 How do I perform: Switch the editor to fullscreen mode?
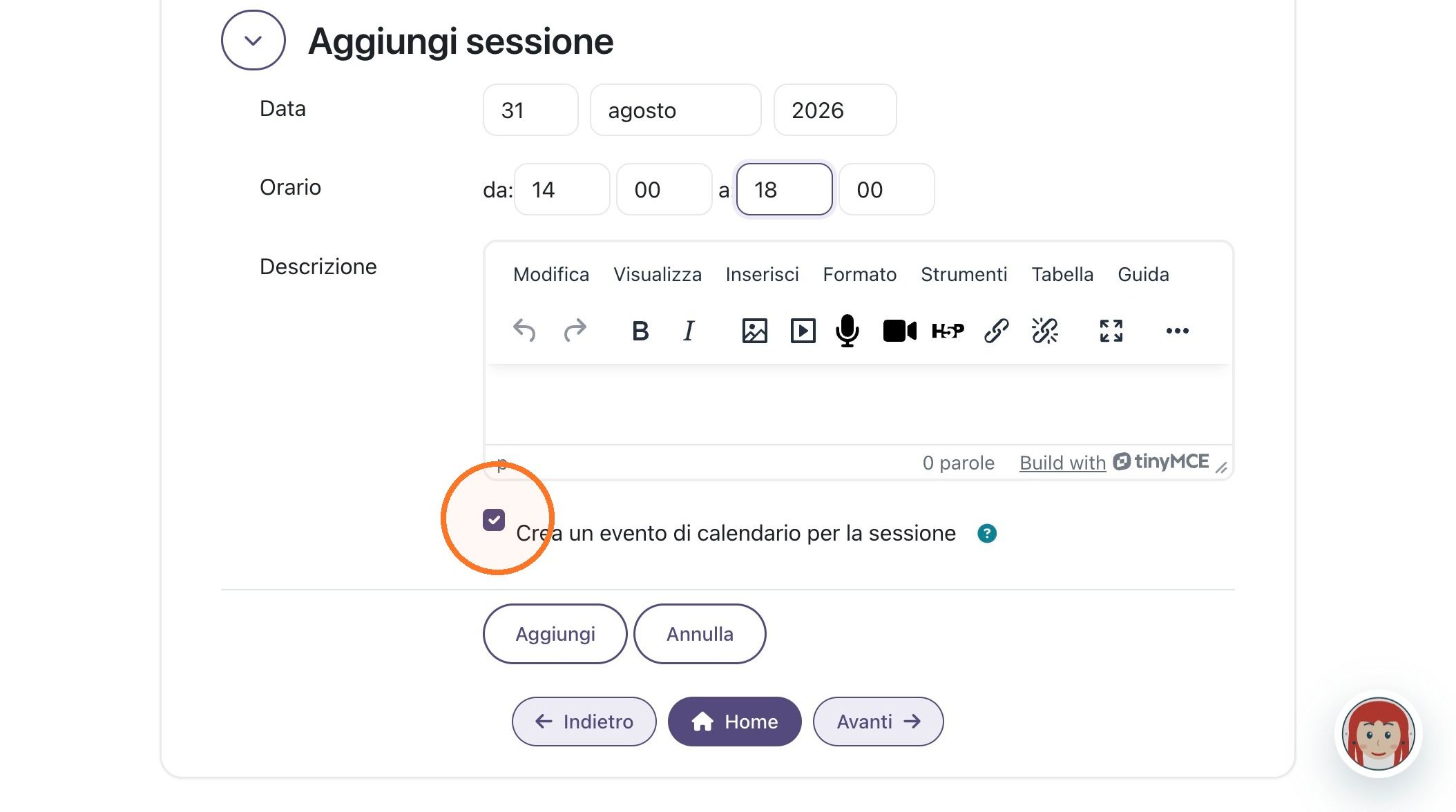tap(1111, 331)
